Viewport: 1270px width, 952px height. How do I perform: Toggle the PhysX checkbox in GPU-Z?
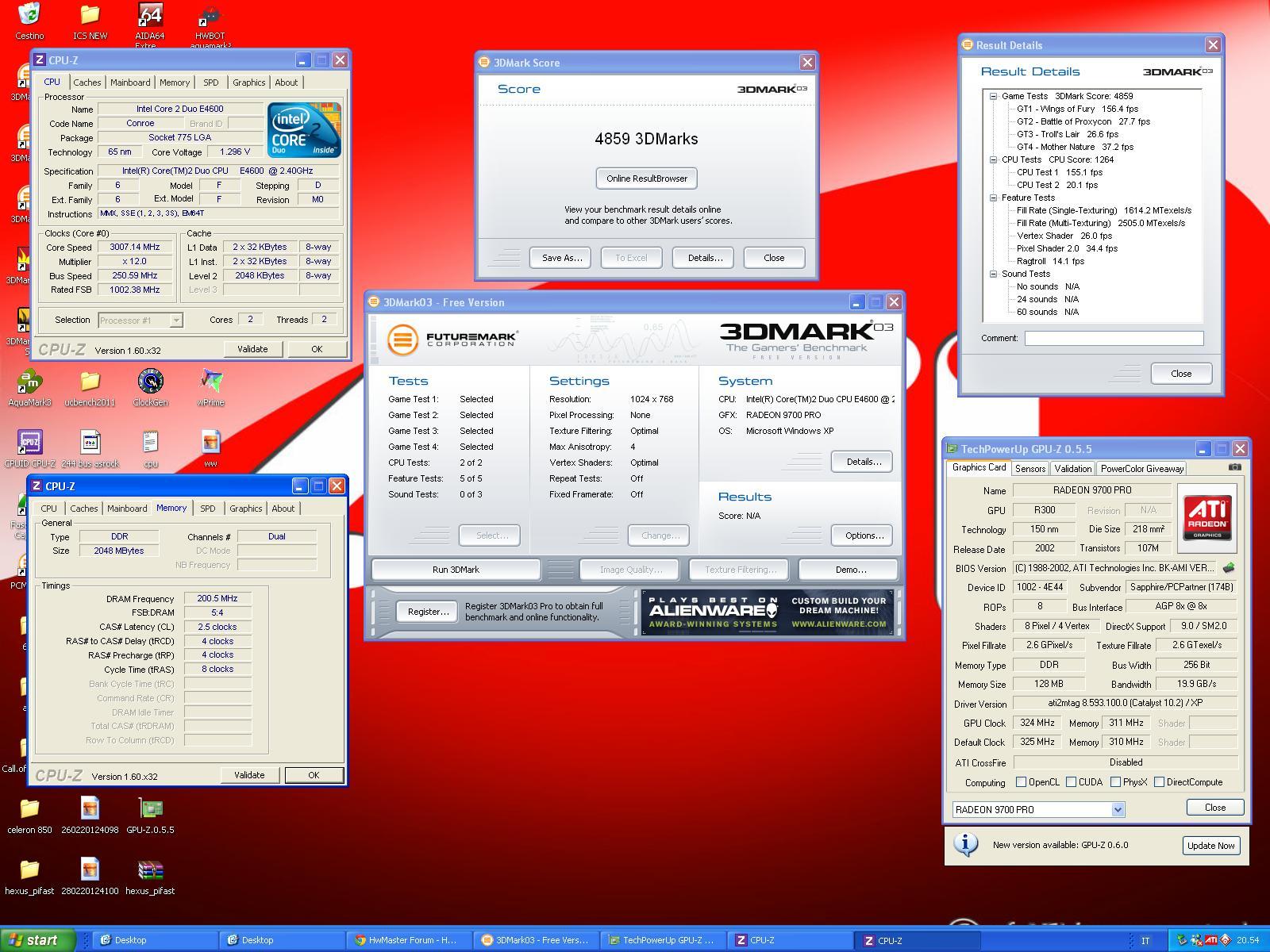tap(1115, 782)
